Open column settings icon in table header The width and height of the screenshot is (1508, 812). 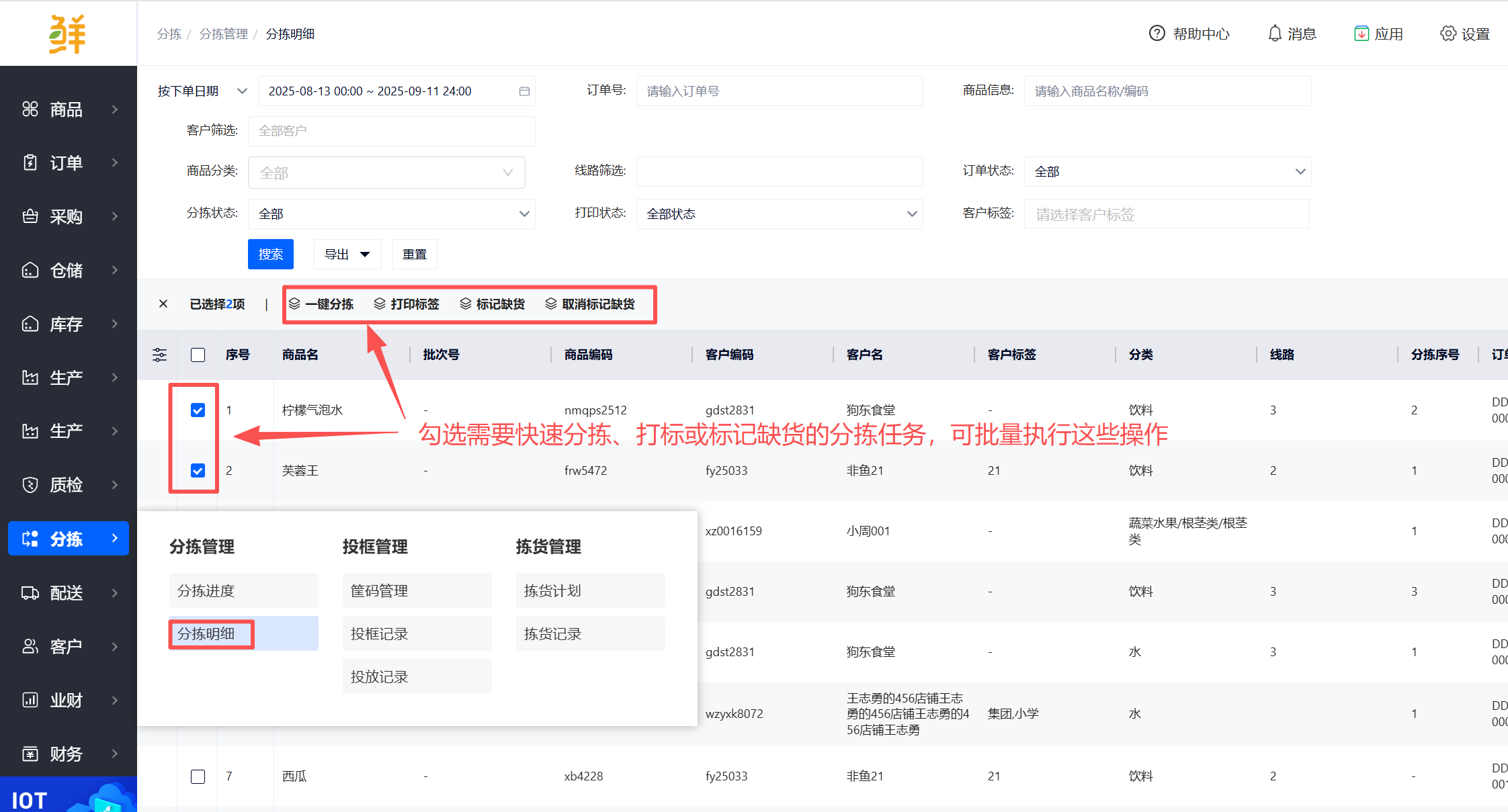(x=159, y=355)
